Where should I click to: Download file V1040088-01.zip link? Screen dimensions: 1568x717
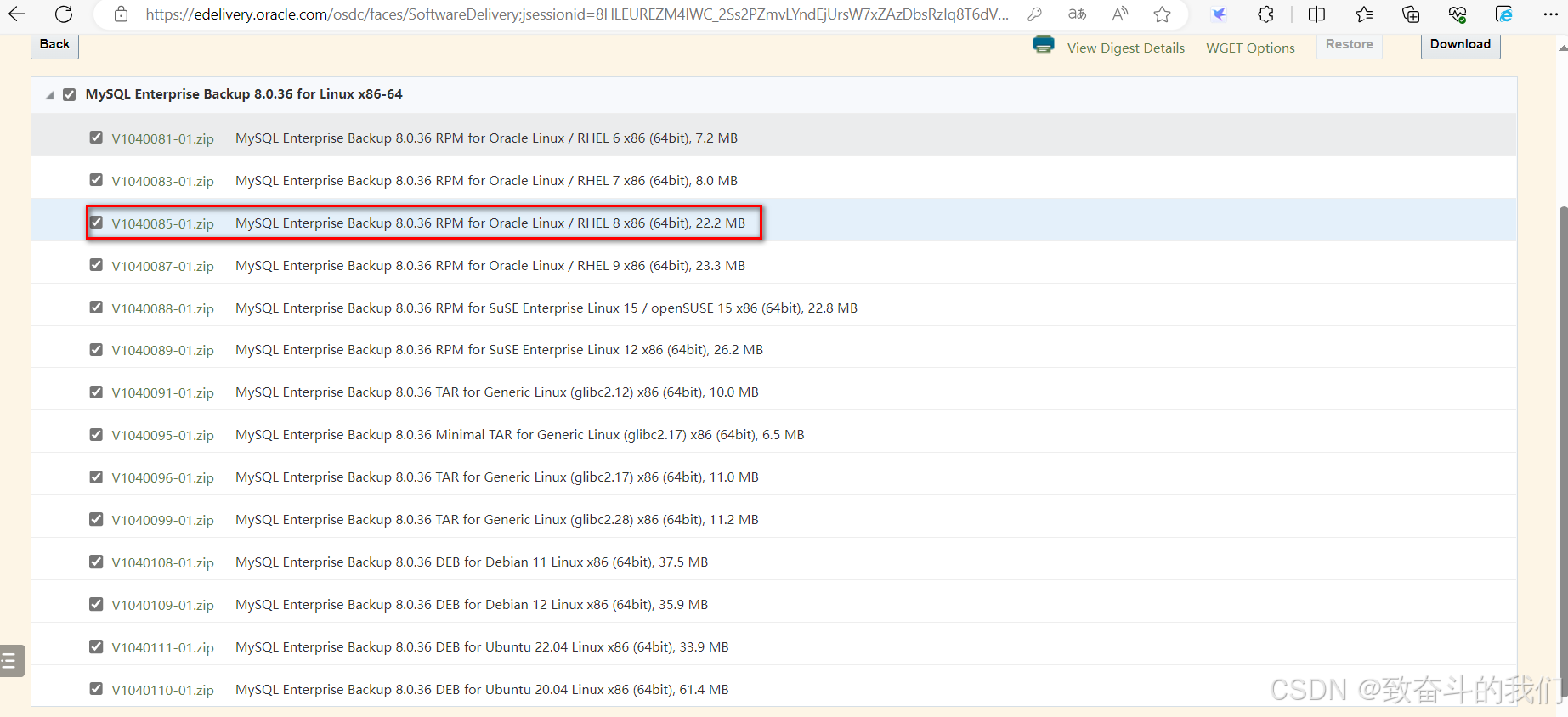pyautogui.click(x=162, y=308)
